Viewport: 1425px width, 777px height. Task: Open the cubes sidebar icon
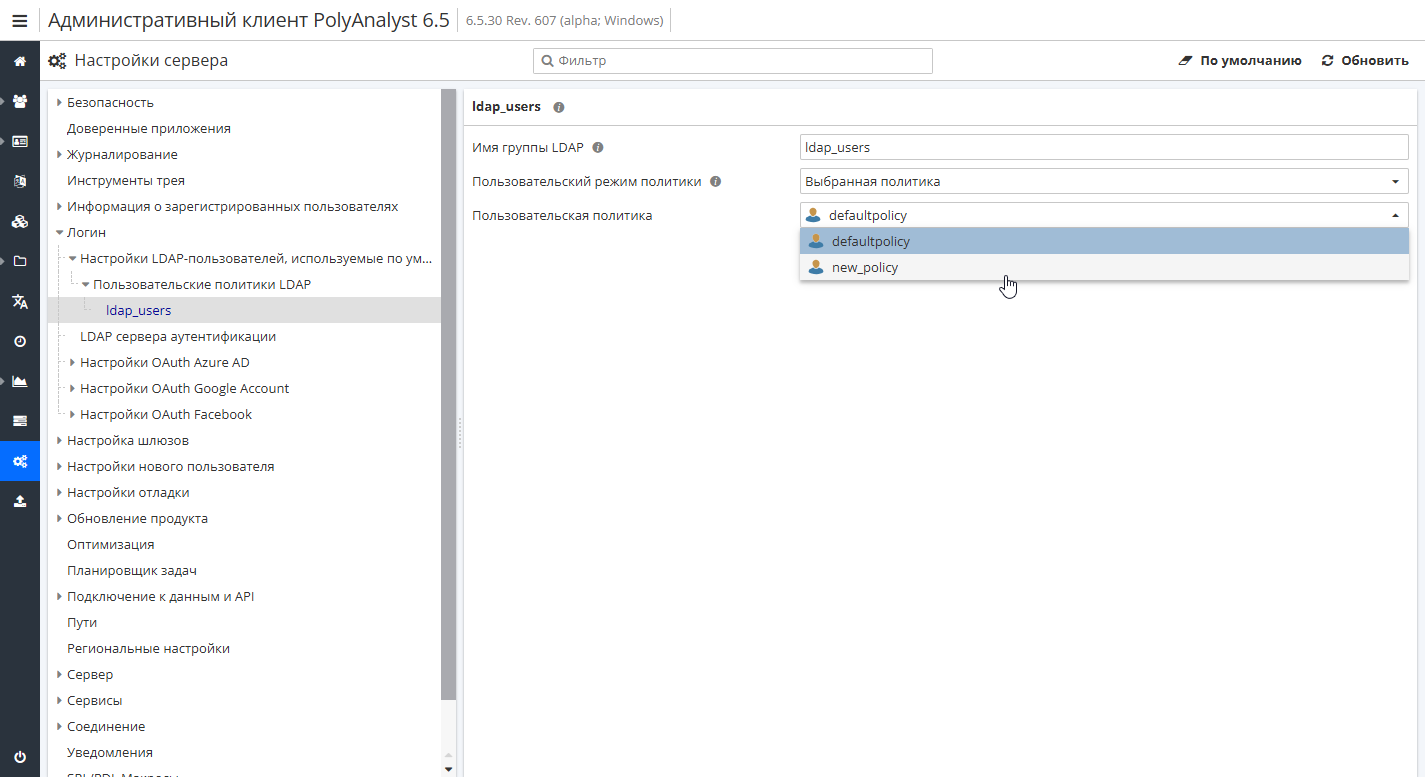point(20,221)
